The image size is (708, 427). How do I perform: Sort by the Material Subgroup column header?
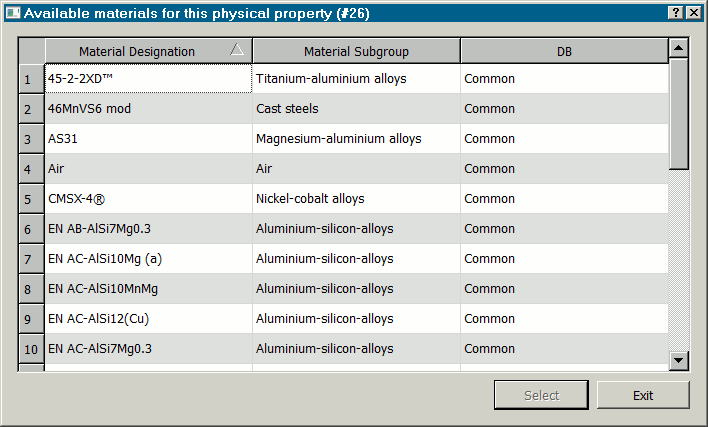356,51
